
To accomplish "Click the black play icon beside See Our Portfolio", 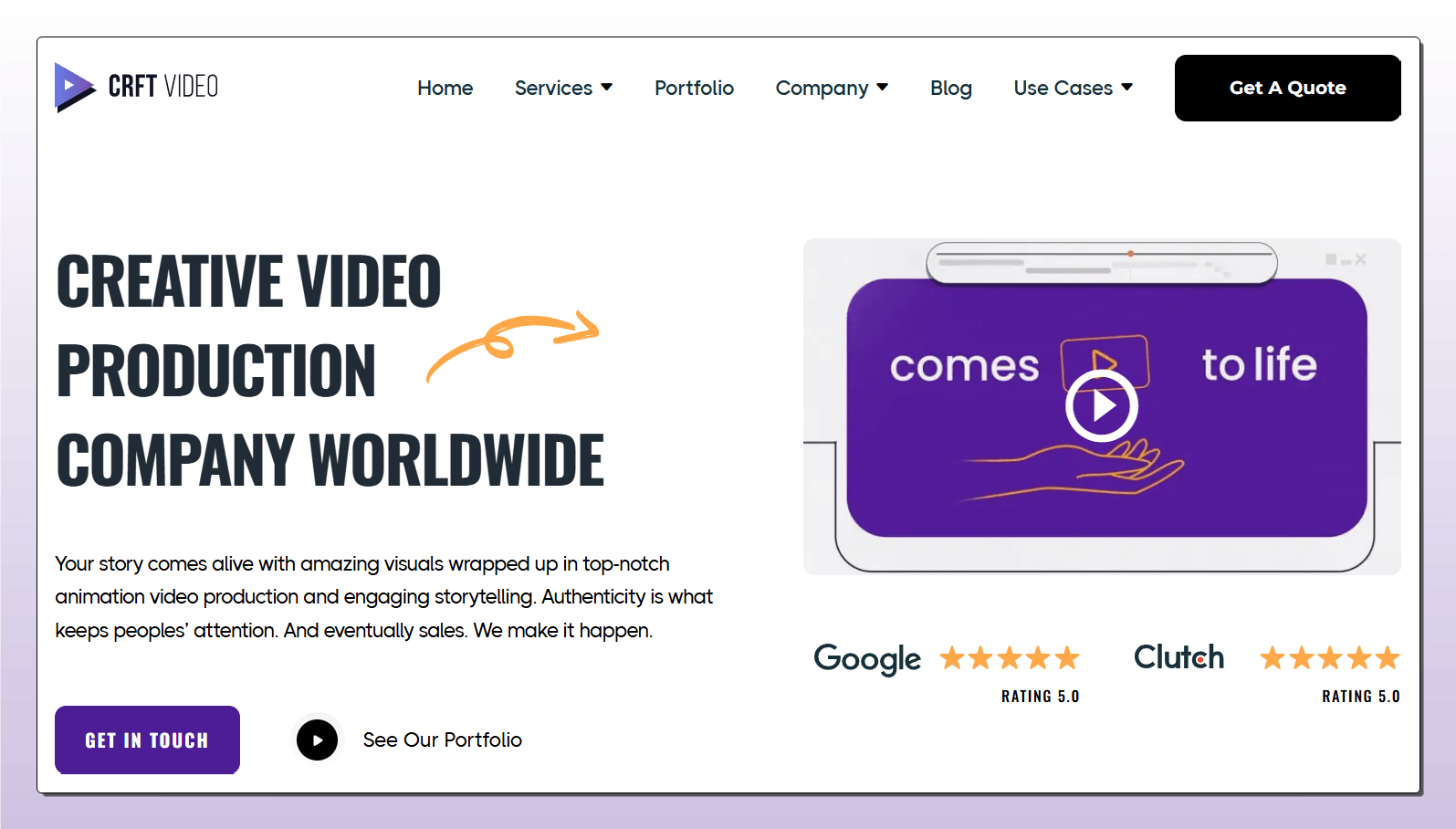I will [x=317, y=740].
